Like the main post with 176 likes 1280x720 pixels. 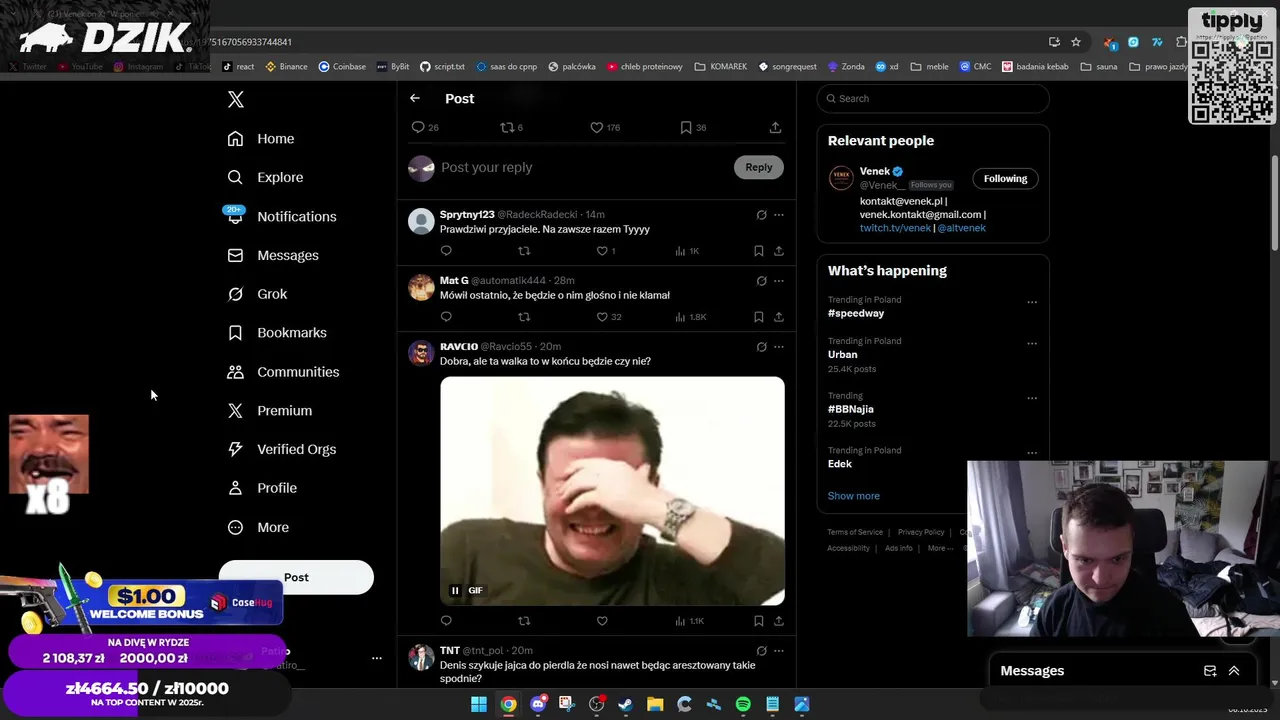[596, 127]
